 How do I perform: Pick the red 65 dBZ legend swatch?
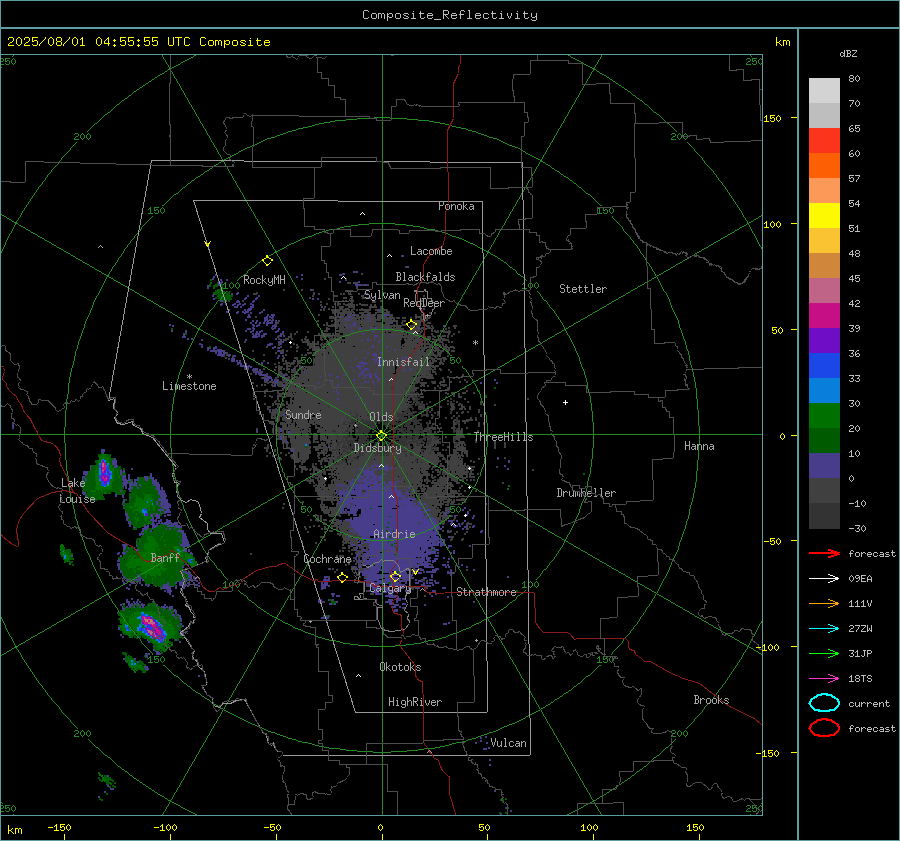[x=824, y=141]
